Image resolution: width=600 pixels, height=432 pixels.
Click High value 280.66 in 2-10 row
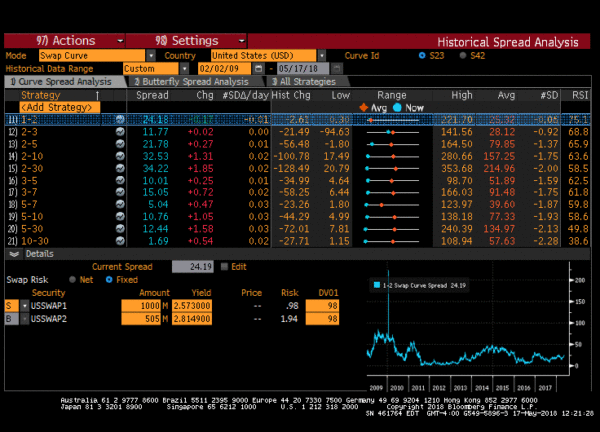click(457, 156)
